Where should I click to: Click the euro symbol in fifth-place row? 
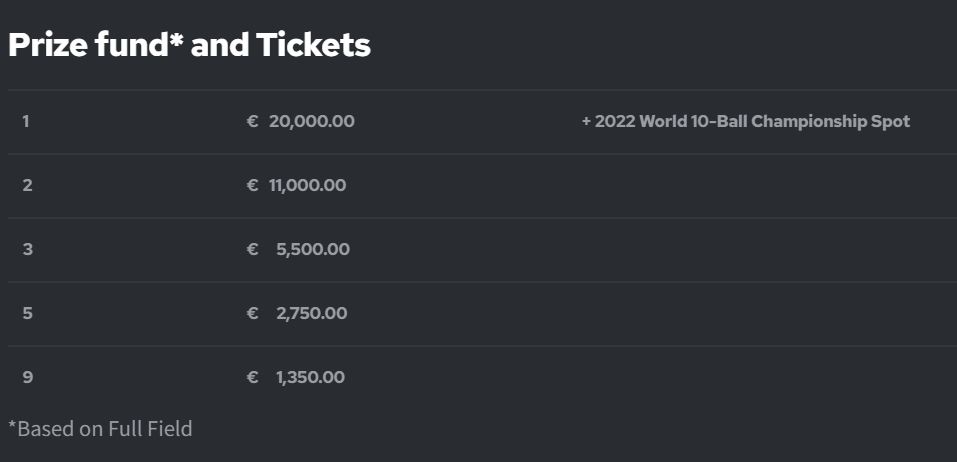(253, 314)
